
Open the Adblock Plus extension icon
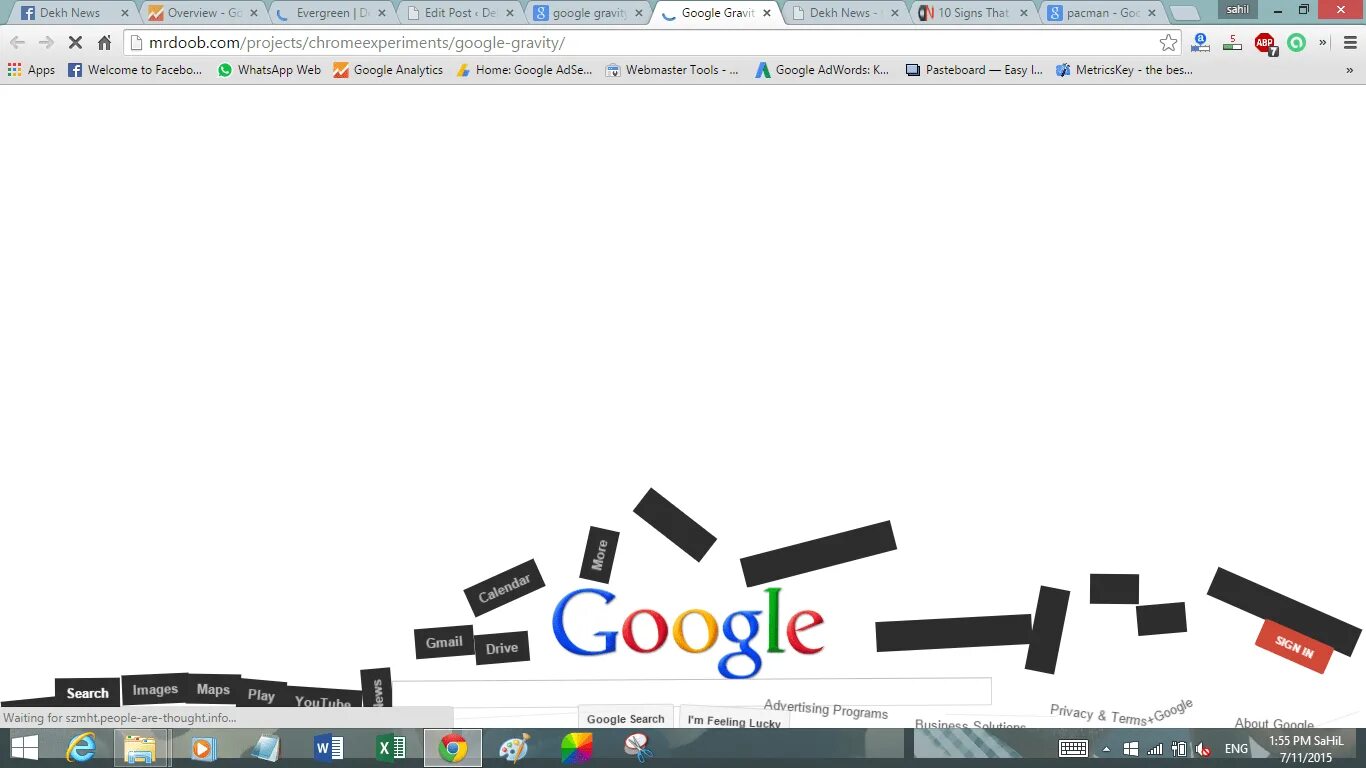(1265, 43)
